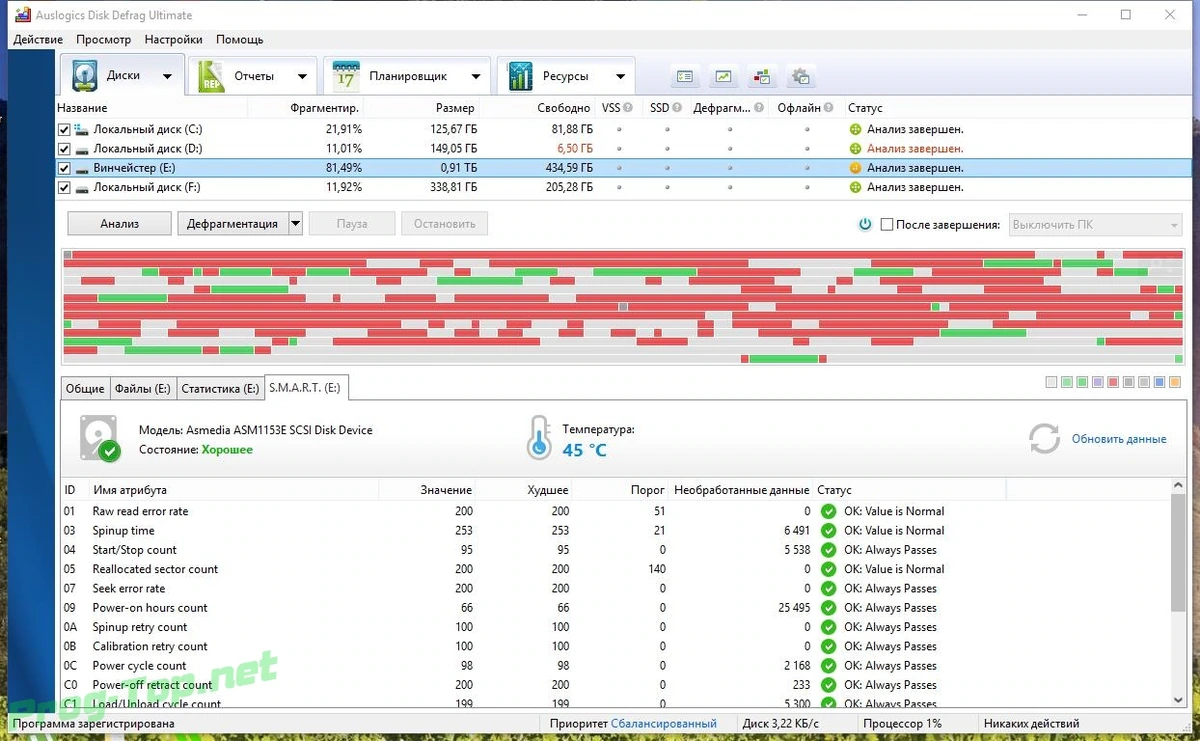This screenshot has width=1200, height=741.
Task: Uncheck the Локальный диск (C:) checkbox
Action: 64,129
